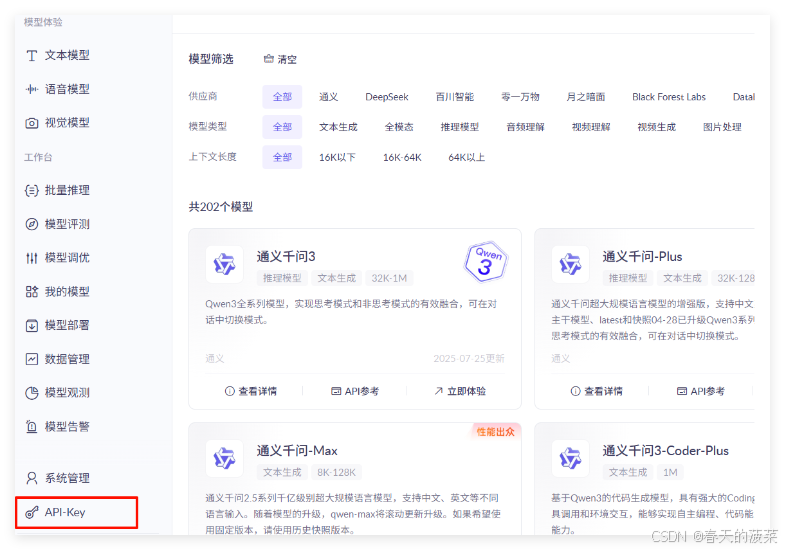The image size is (785, 550).
Task: Click the 批量推理 batch inference icon
Action: 32,191
